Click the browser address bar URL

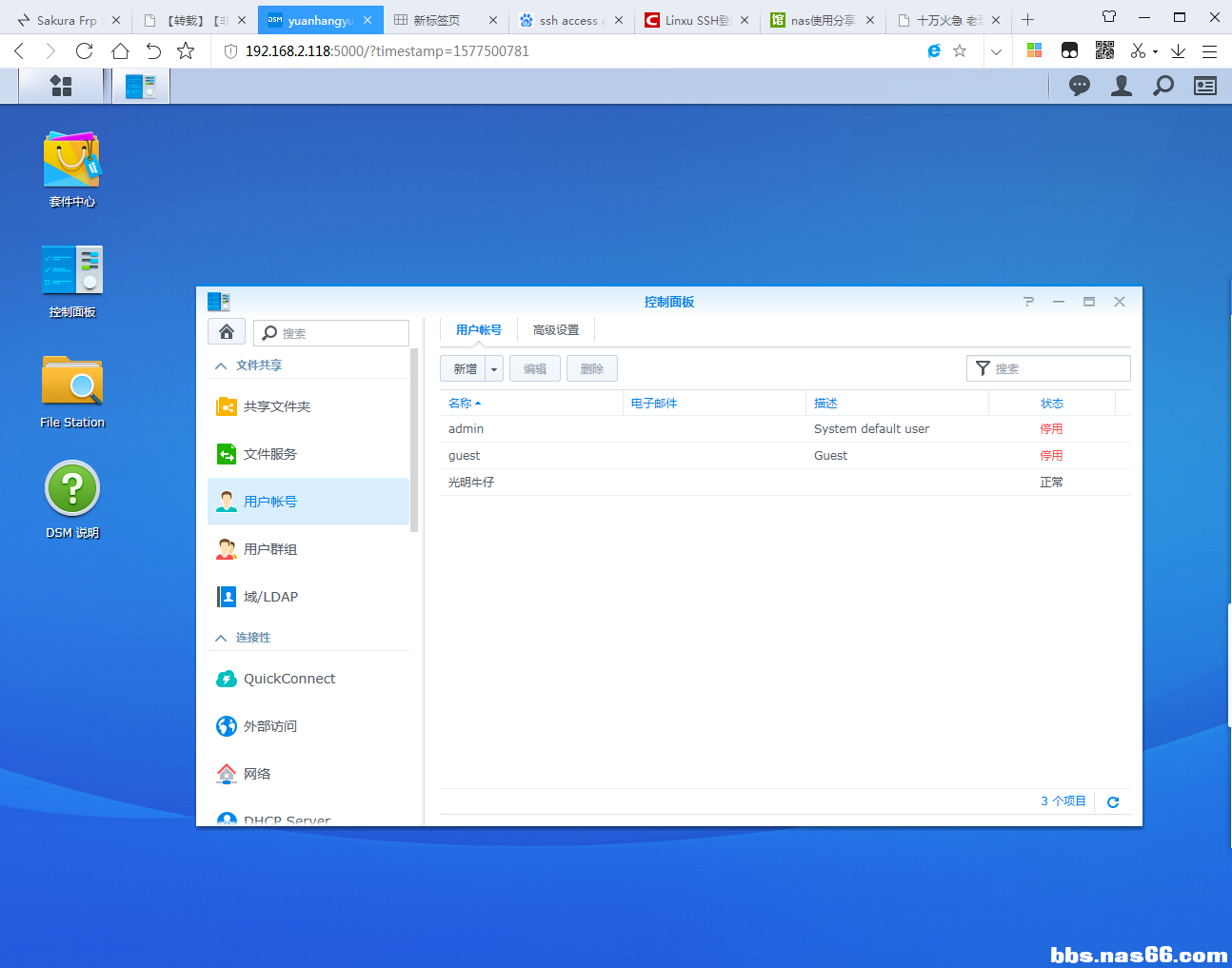pyautogui.click(x=387, y=51)
